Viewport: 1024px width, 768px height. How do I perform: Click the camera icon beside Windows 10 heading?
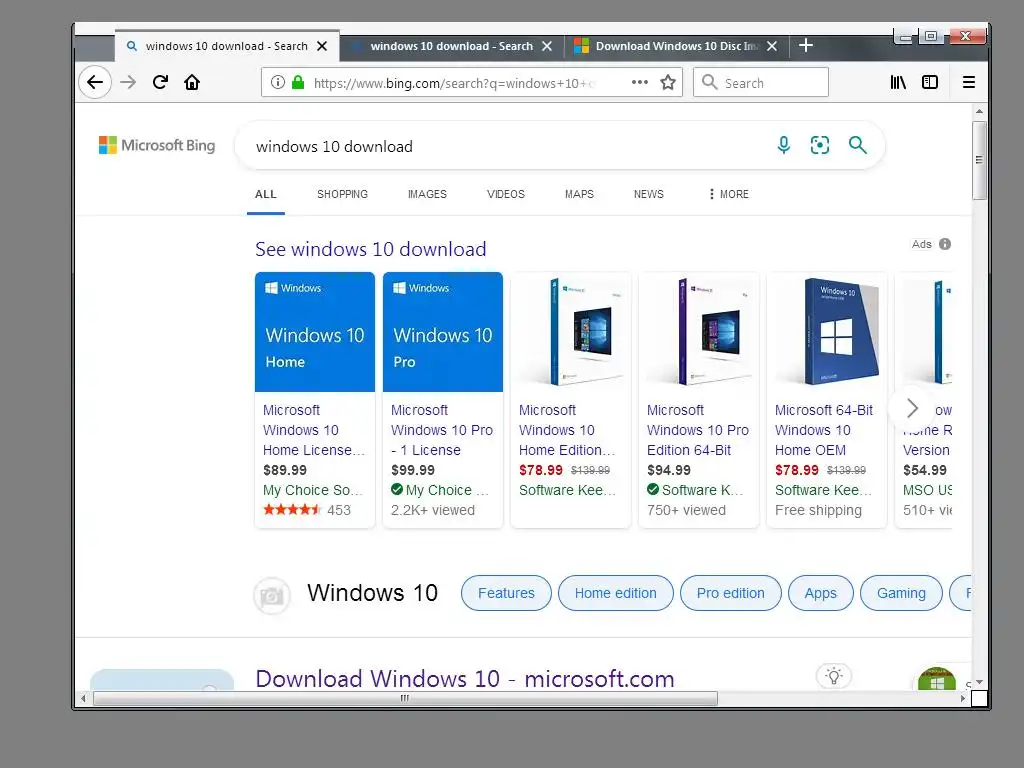[272, 595]
